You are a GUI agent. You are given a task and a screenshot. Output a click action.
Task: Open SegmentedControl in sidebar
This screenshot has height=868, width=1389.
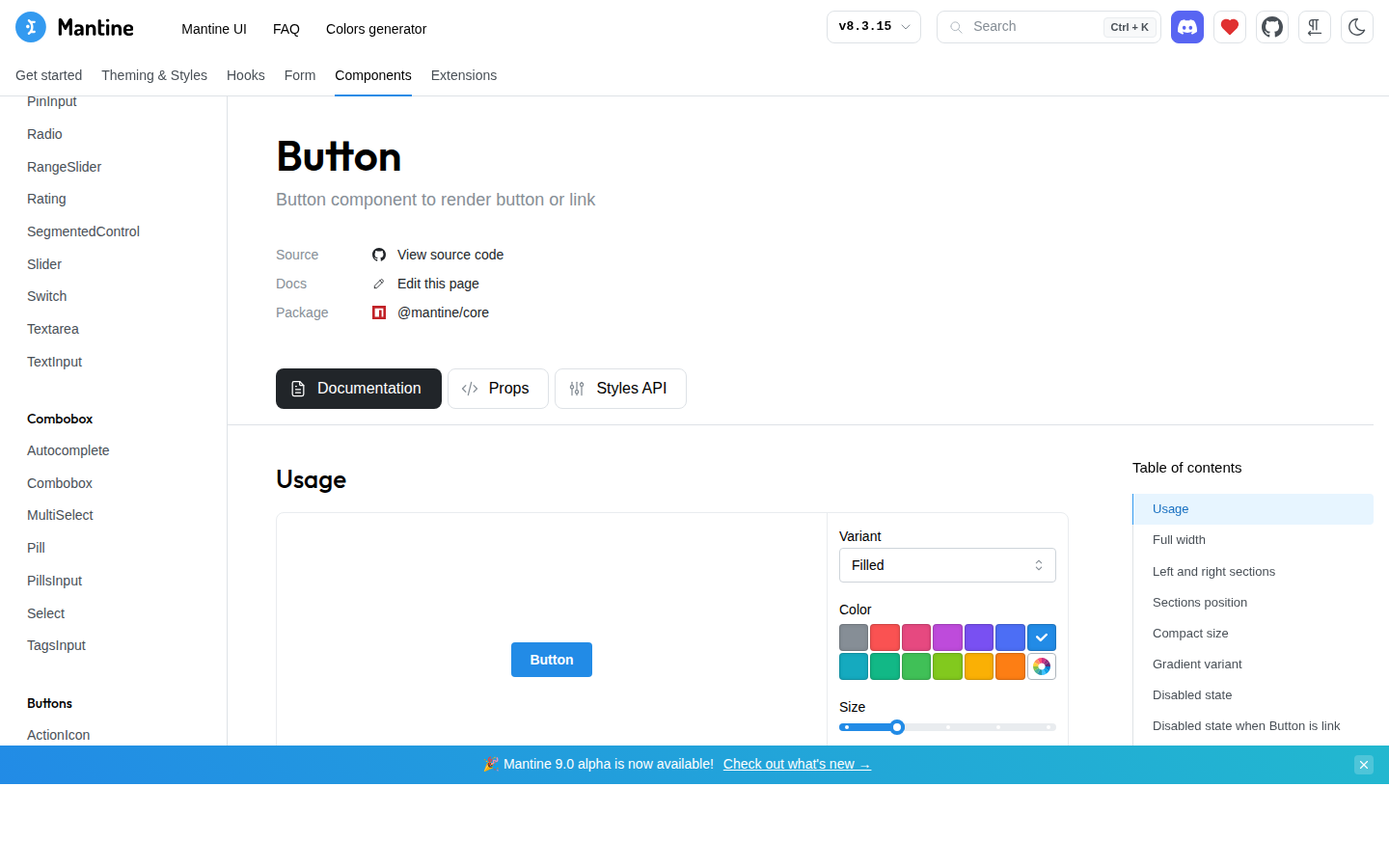(x=84, y=231)
